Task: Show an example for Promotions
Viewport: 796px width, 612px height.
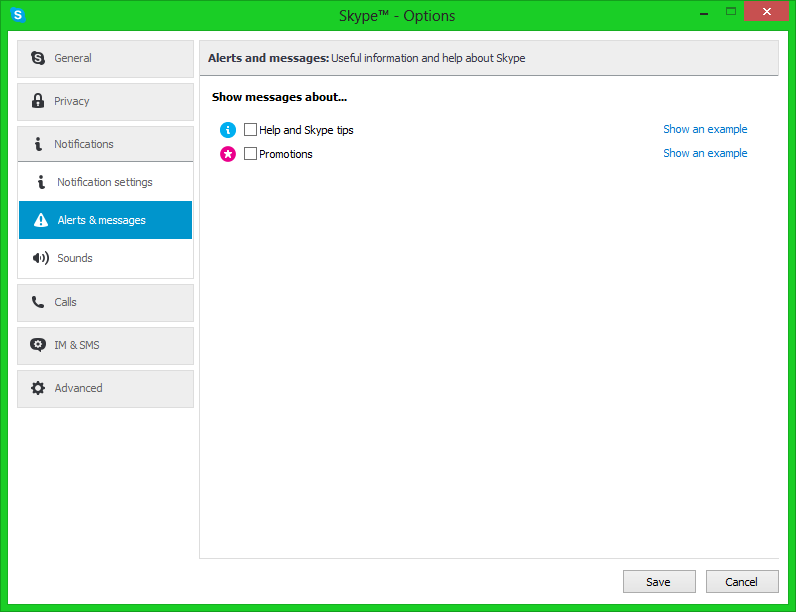Action: [705, 153]
